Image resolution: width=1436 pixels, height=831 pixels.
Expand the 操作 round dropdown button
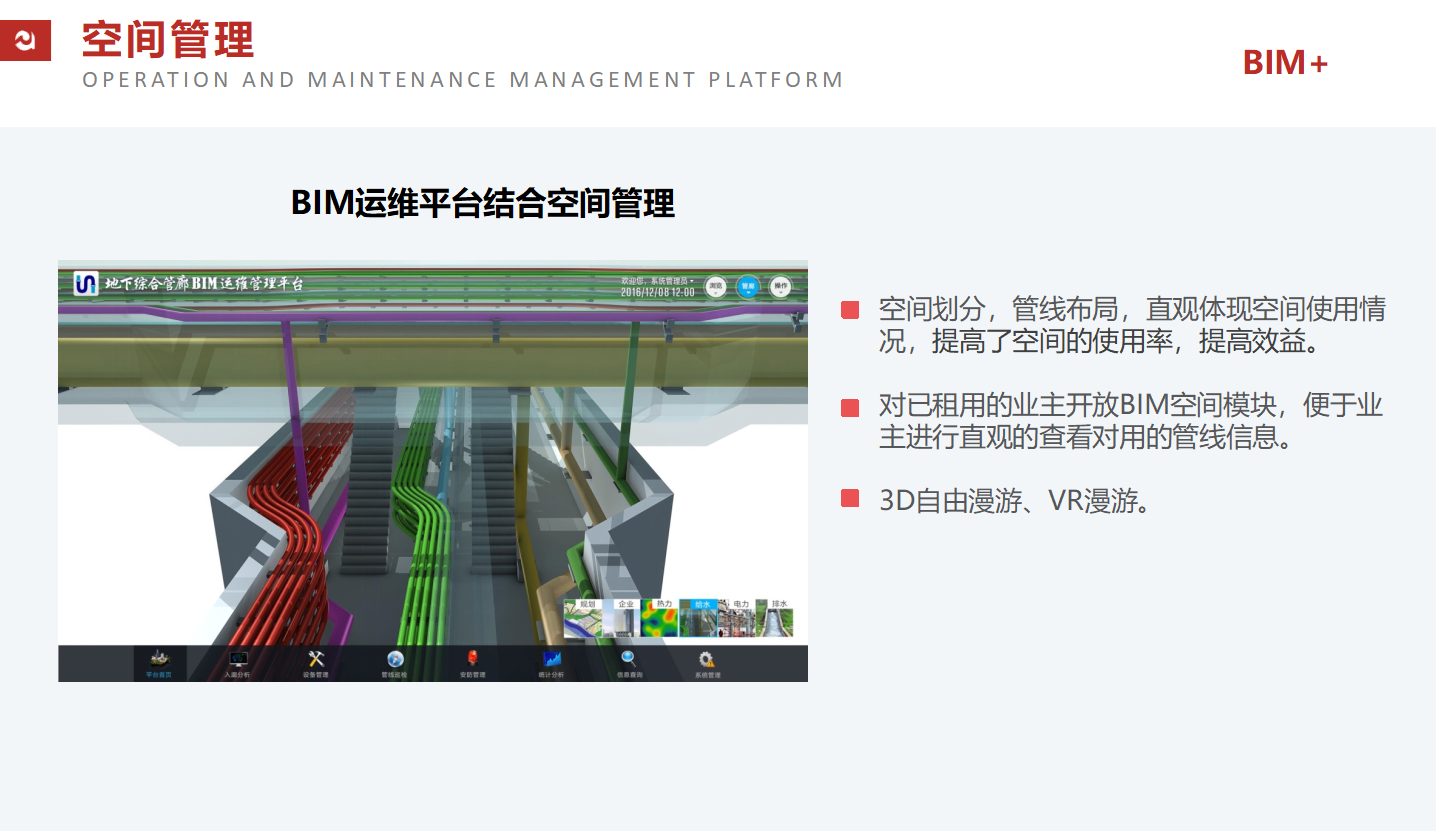781,286
